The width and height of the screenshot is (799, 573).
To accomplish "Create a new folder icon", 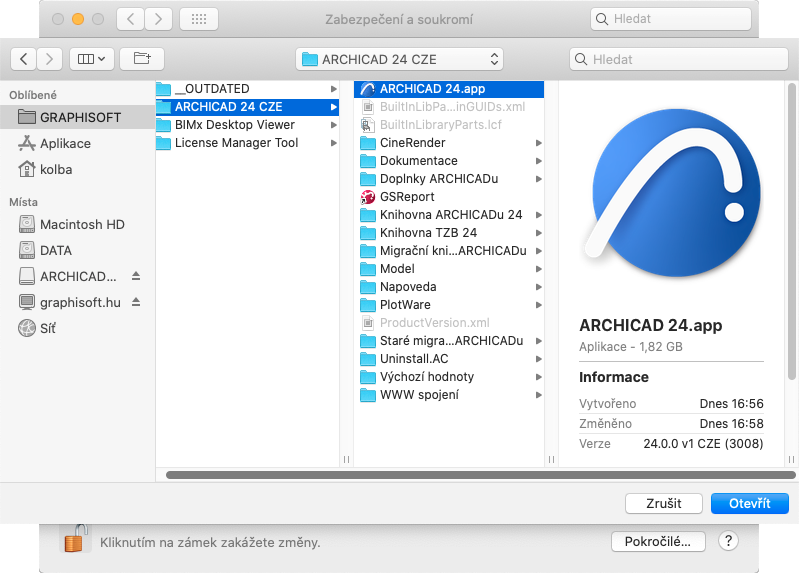I will tap(142, 59).
